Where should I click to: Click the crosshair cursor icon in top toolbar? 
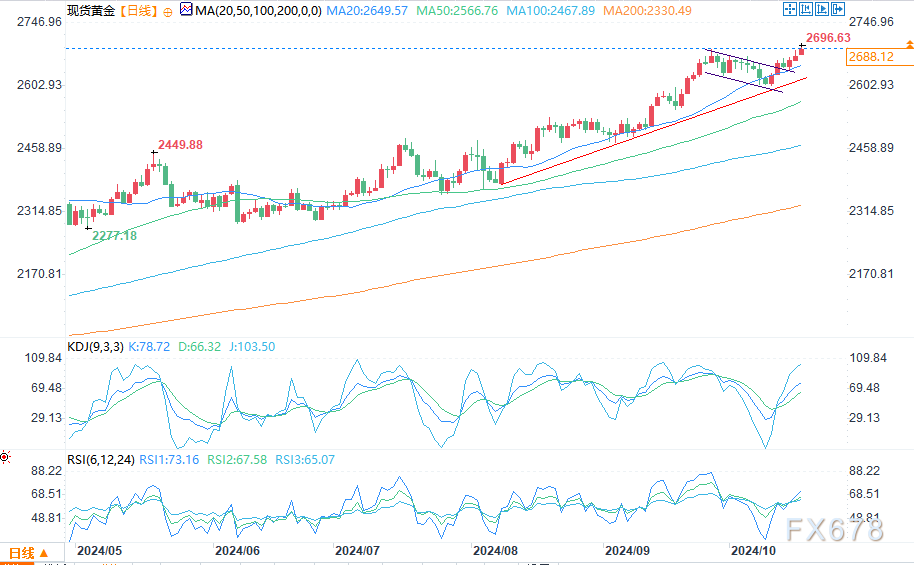pyautogui.click(x=791, y=9)
